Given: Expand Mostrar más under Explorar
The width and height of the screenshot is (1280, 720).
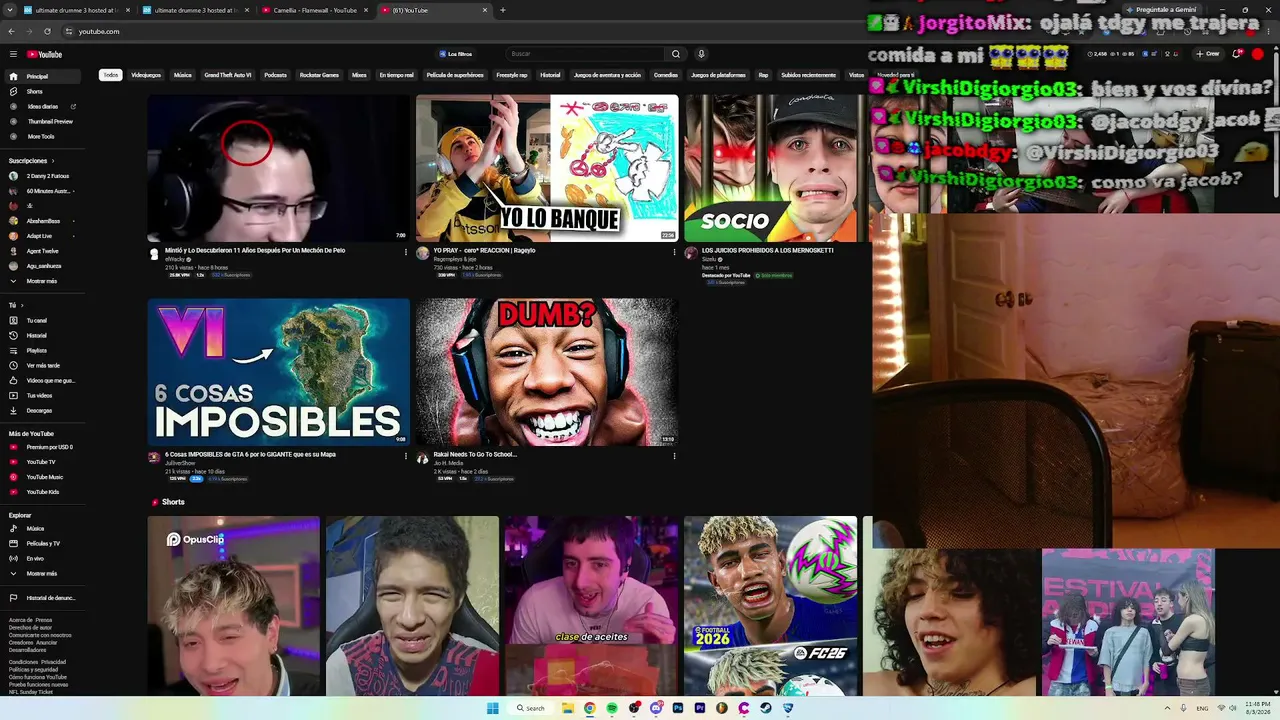Looking at the screenshot, I should (x=44, y=573).
